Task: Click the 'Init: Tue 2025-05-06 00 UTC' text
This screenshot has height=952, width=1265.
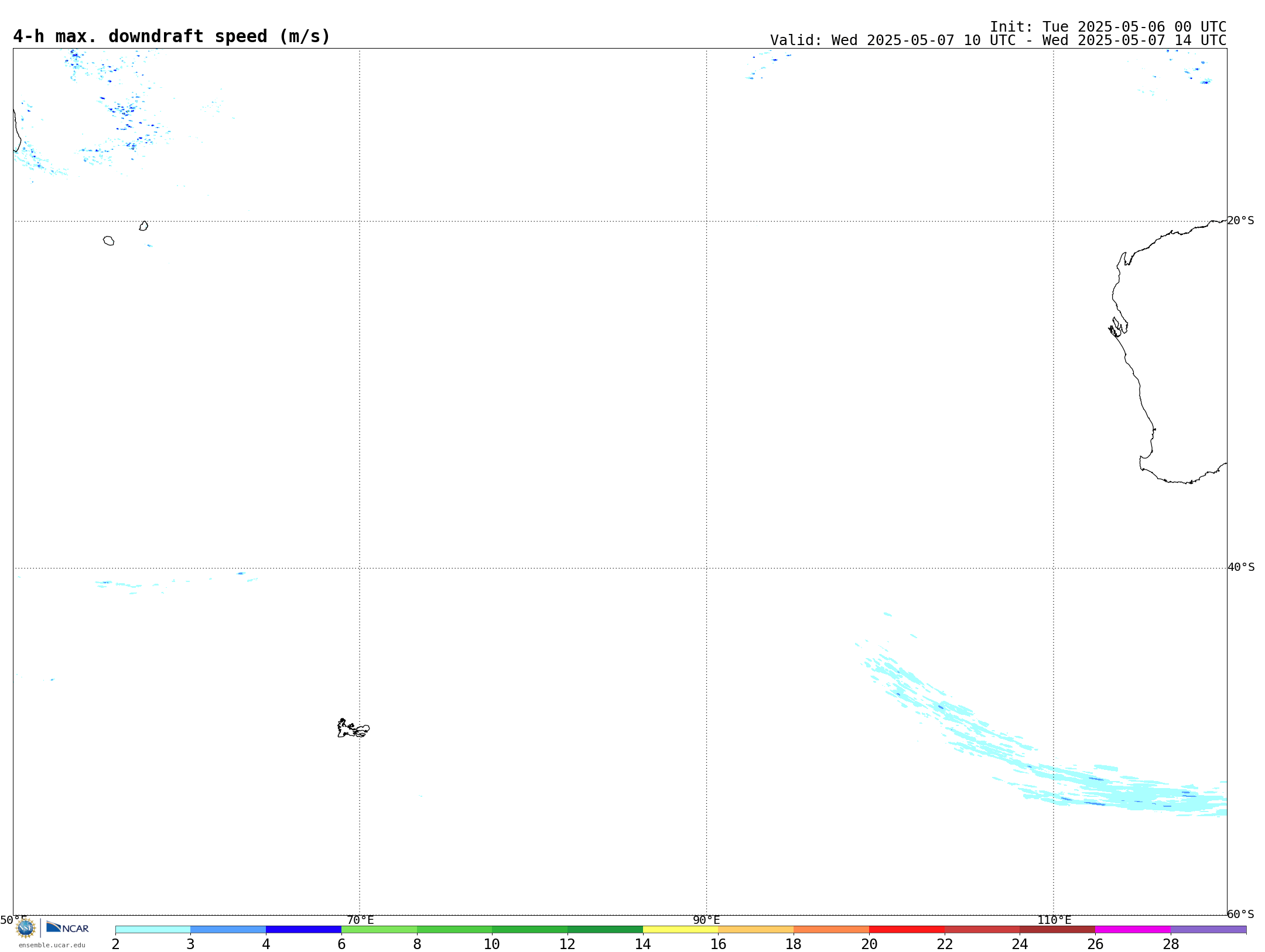Action: pyautogui.click(x=1108, y=27)
